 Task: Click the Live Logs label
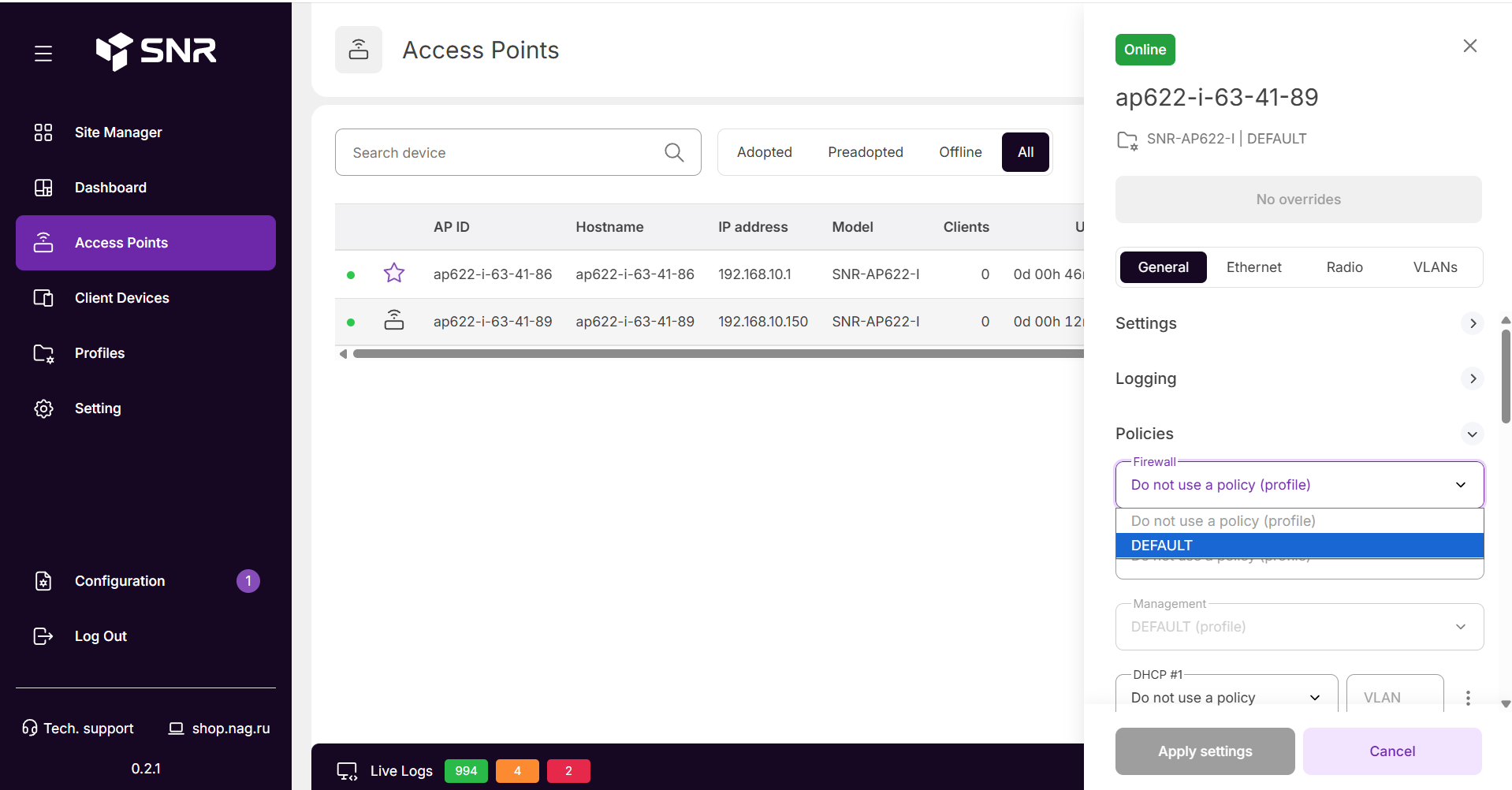(401, 771)
